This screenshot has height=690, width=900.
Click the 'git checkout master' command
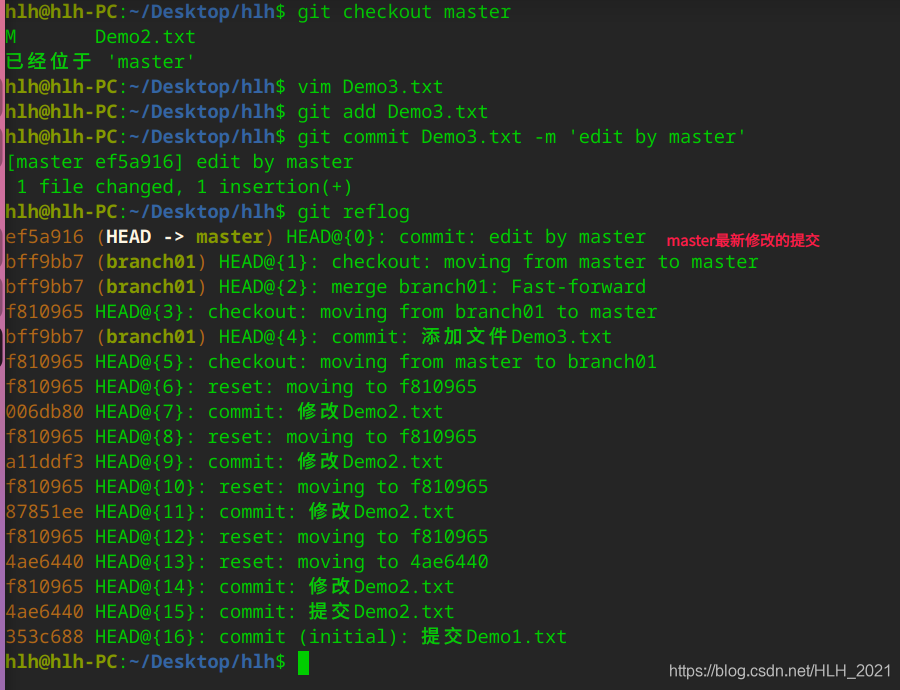pyautogui.click(x=404, y=12)
